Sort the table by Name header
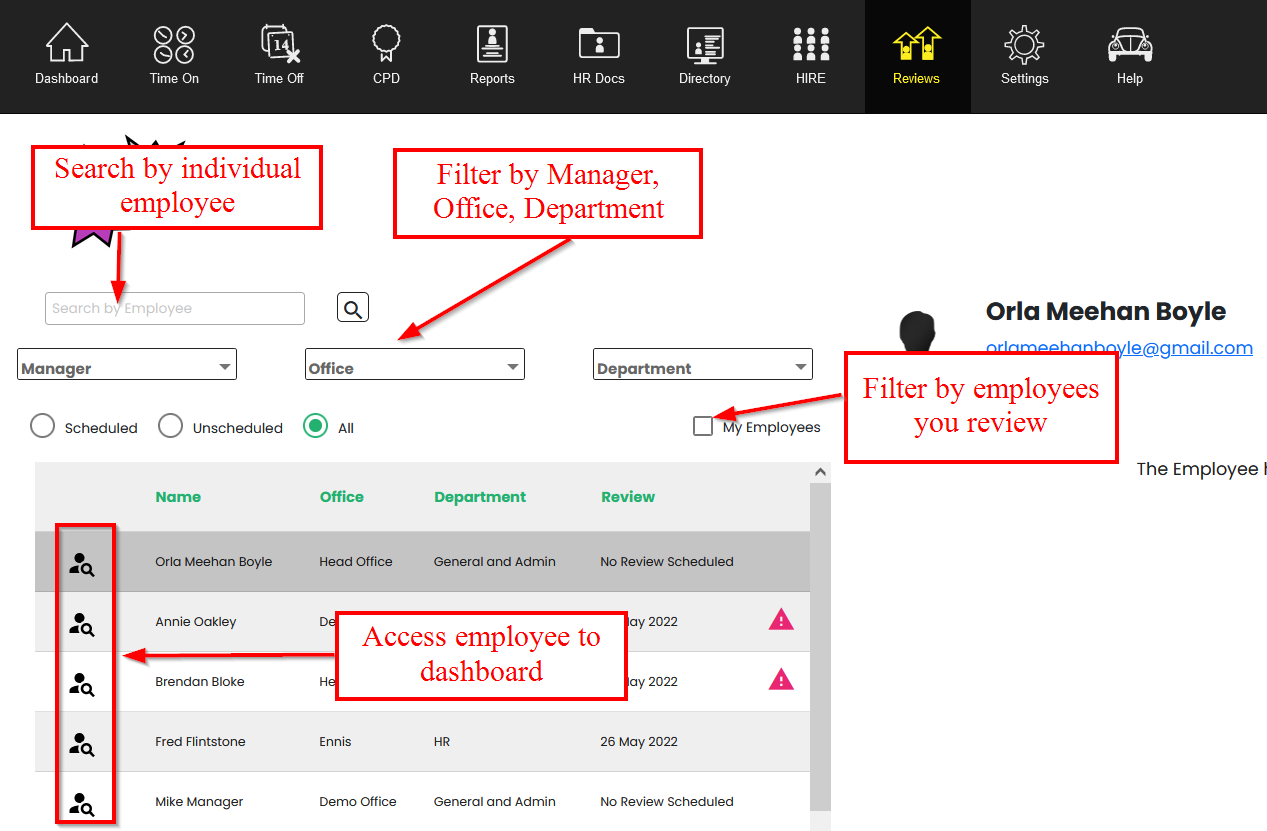The height and width of the screenshot is (831, 1267). pyautogui.click(x=178, y=497)
